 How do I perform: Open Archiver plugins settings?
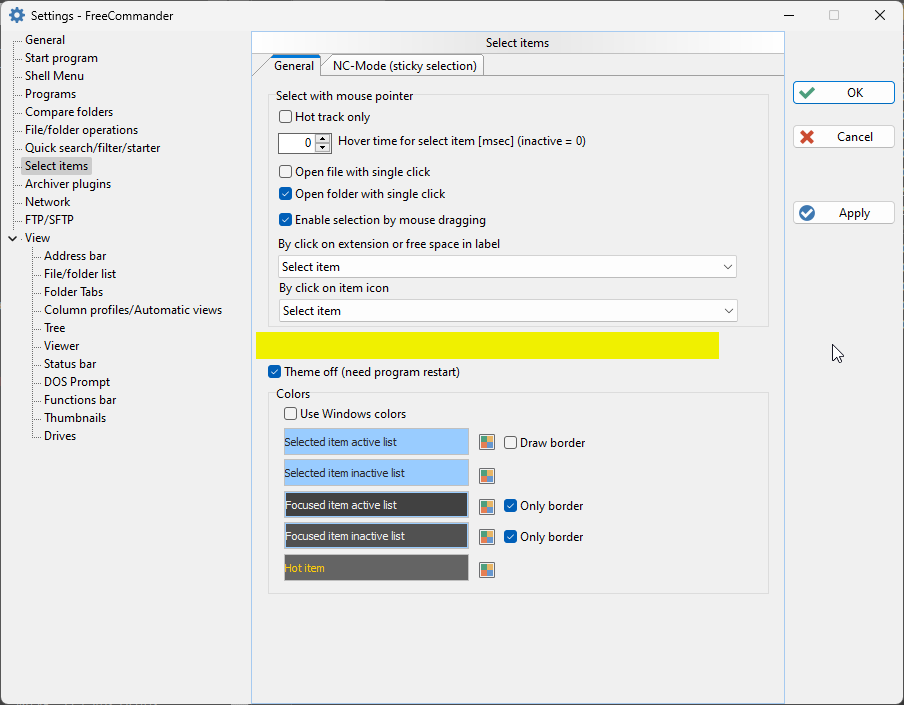(x=67, y=184)
